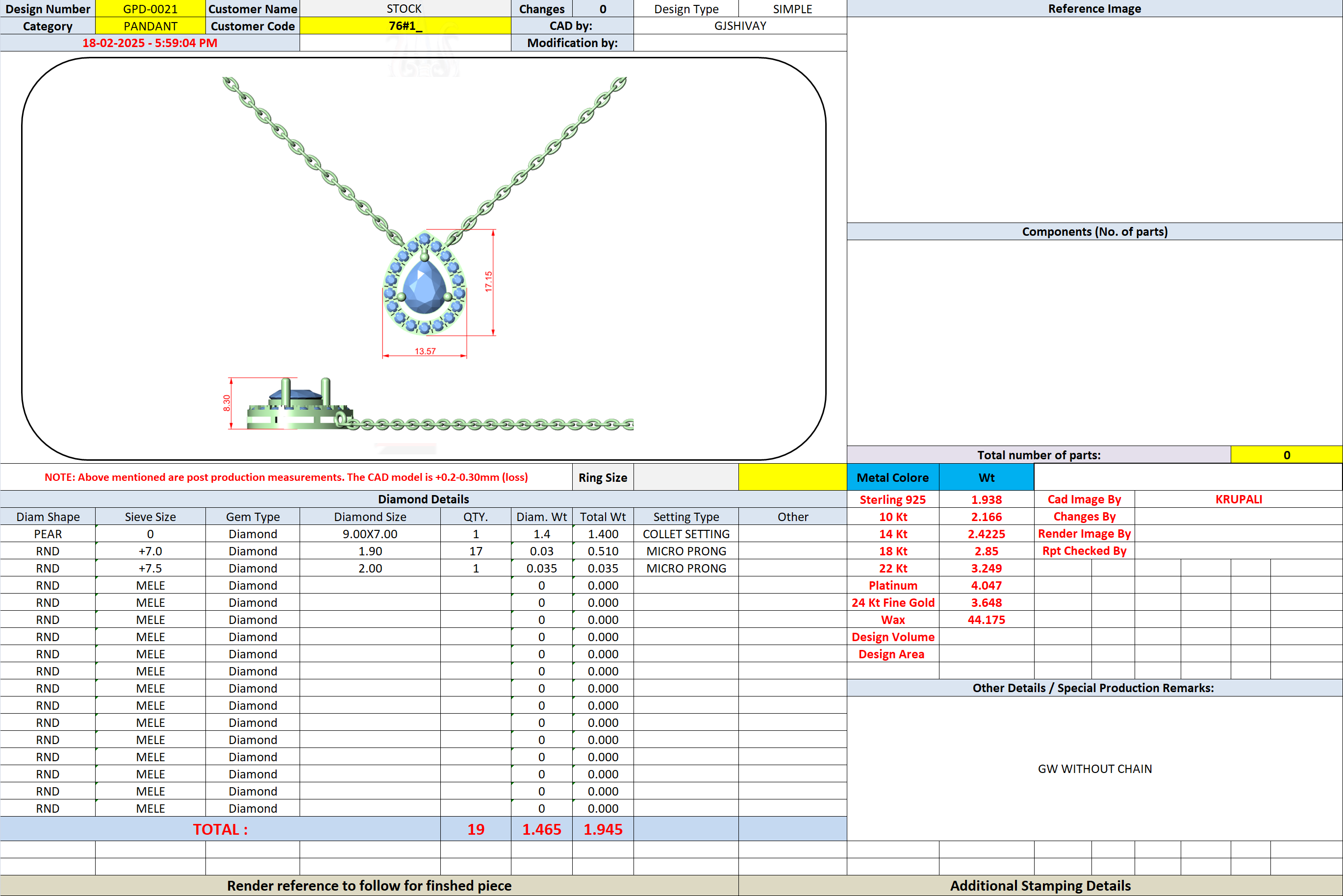Screen dimensions: 1343x896
Task: Click the Changes value 0 cell
Action: 603,8
